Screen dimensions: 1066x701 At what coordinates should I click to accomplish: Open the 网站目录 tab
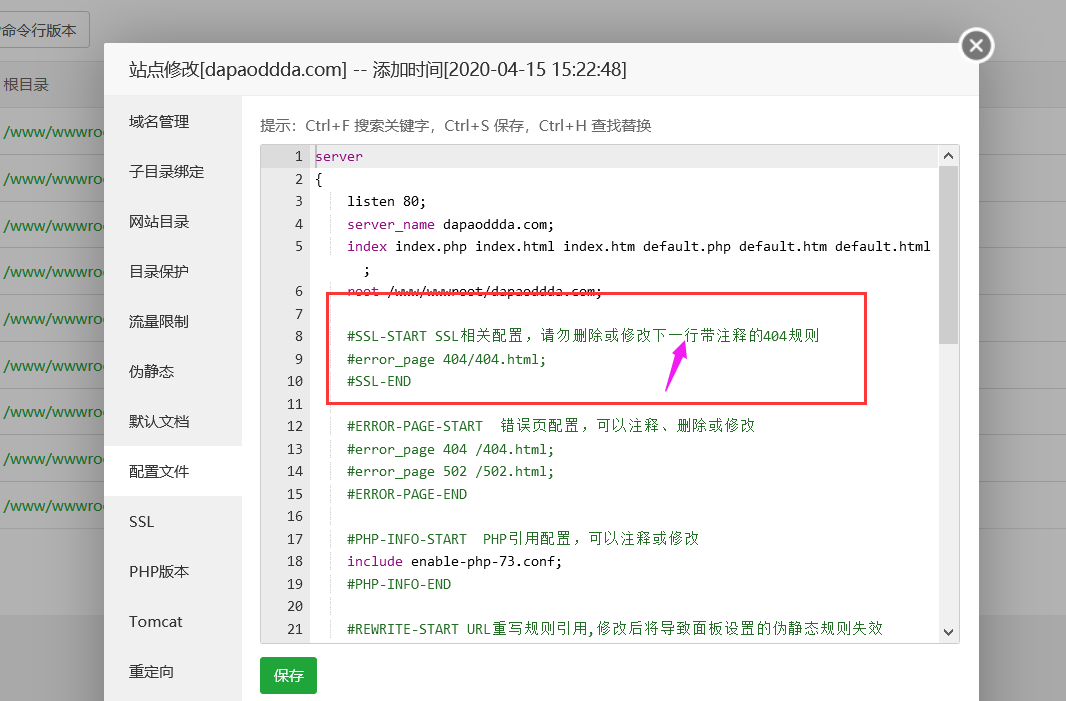(x=159, y=222)
